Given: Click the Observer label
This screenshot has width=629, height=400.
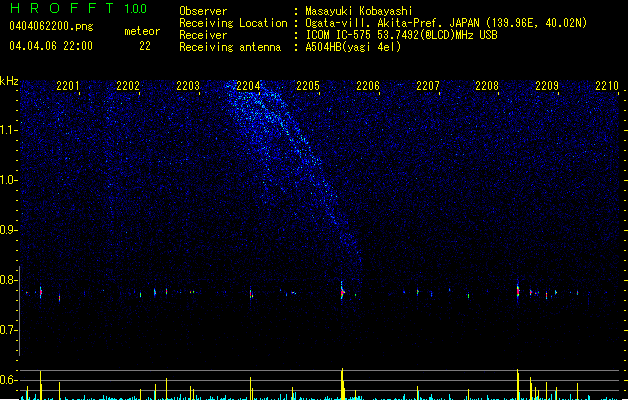Looking at the screenshot, I should coord(203,11).
